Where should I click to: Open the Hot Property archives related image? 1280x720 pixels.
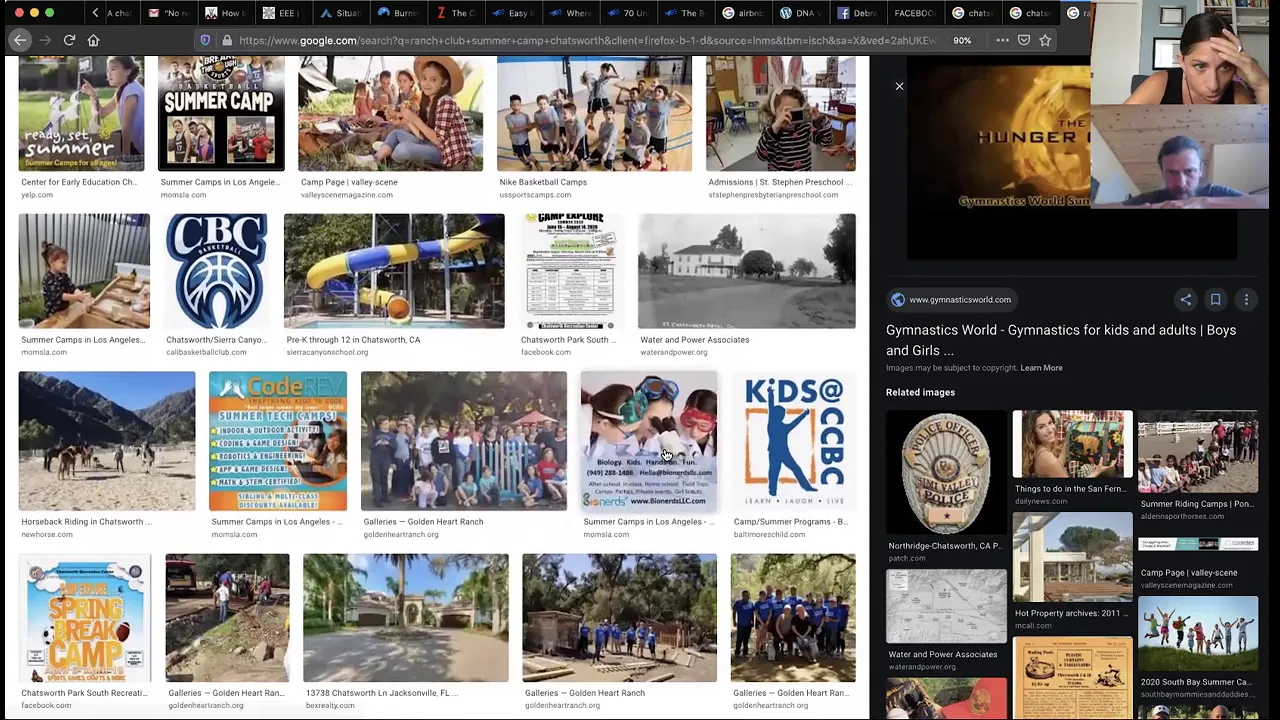tap(1072, 557)
